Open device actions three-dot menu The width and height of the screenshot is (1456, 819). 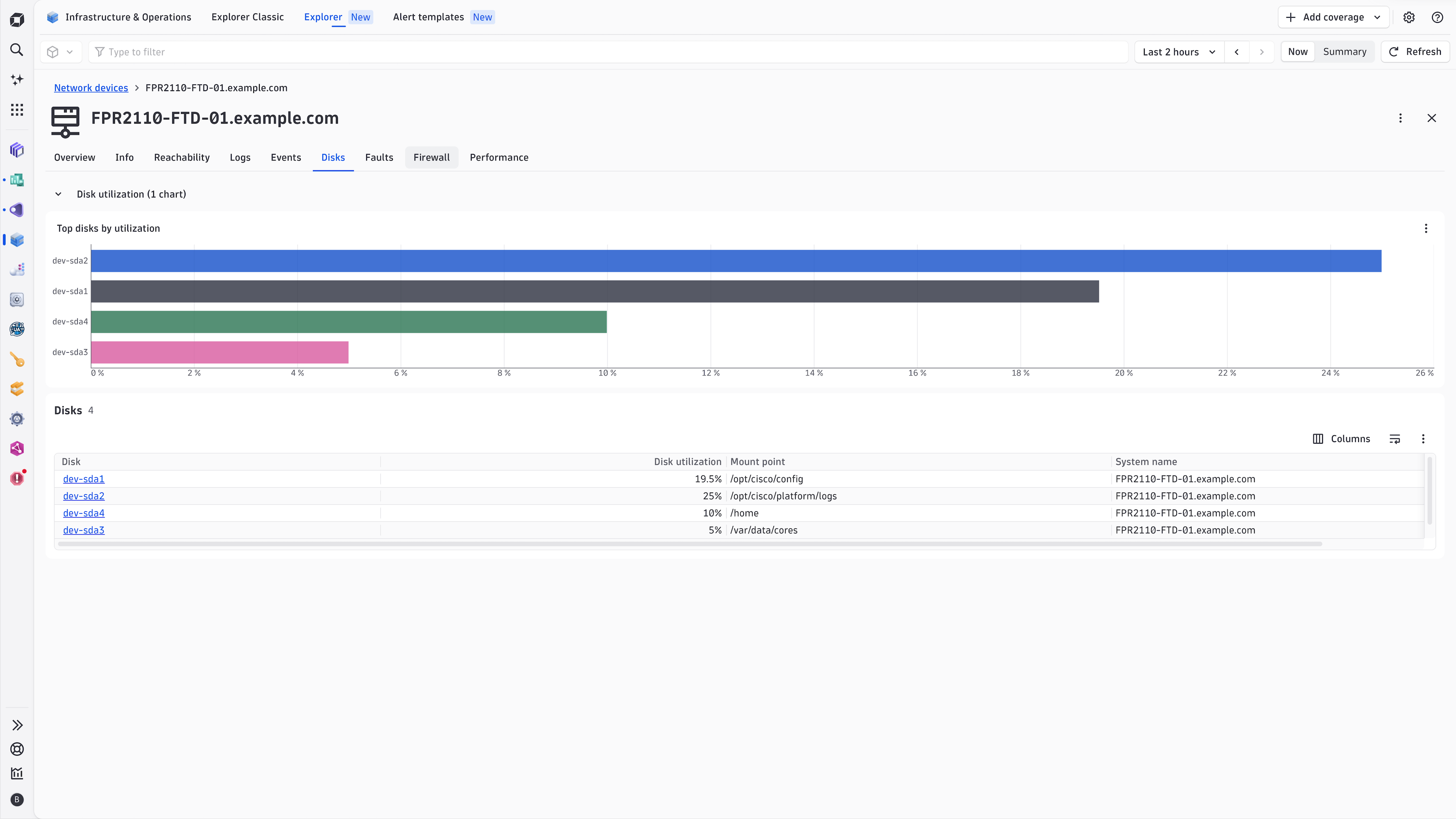[1401, 118]
